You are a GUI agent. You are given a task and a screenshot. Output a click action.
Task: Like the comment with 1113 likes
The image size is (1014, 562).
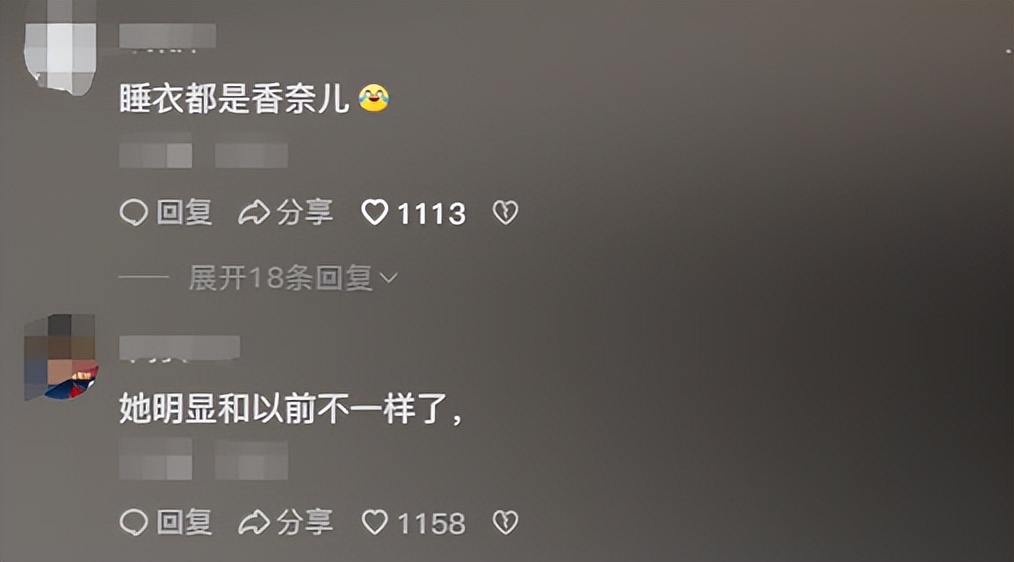[x=374, y=212]
